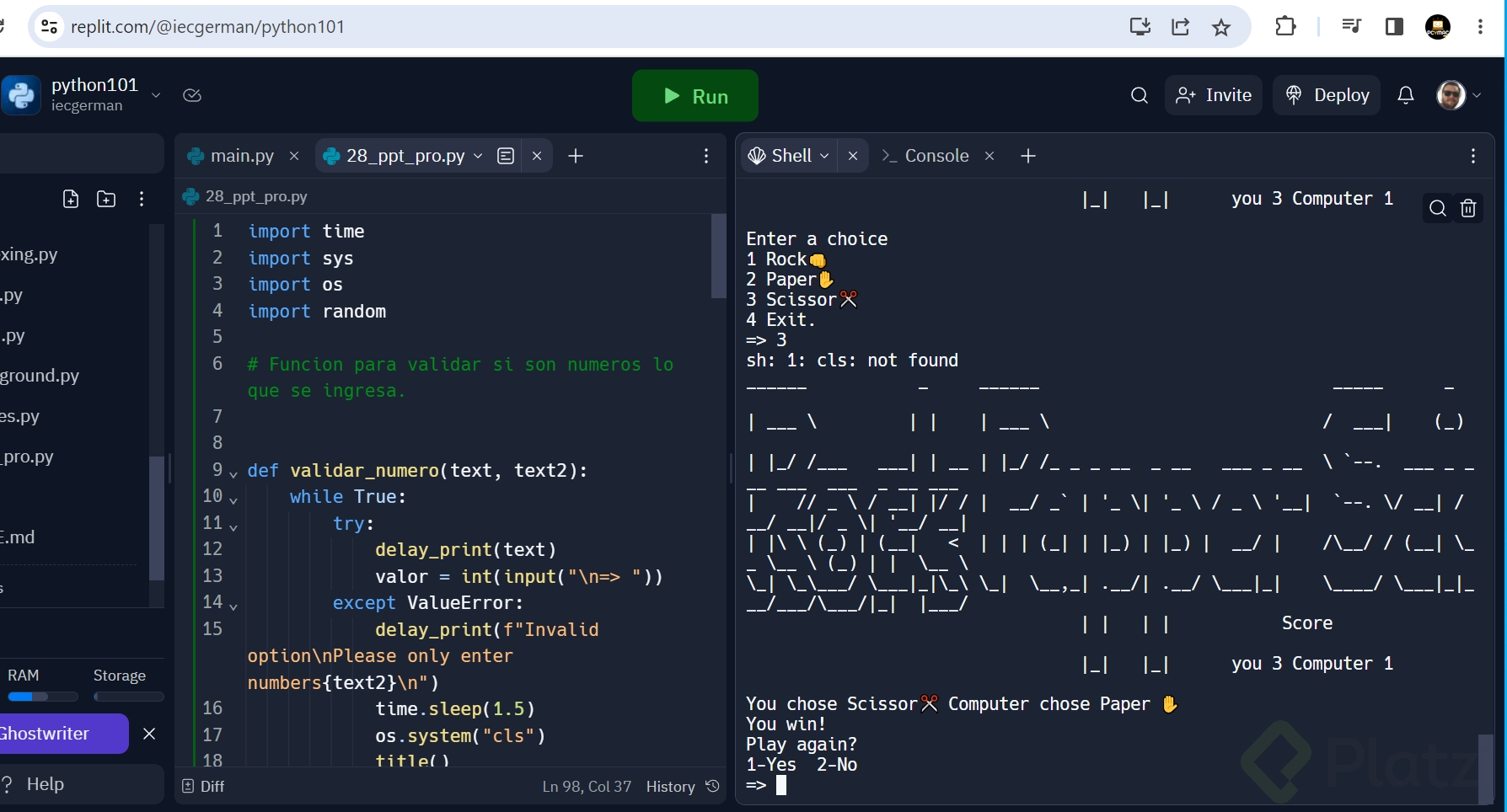Screen dimensions: 1507x812
Task: Open the file ending in es.py
Action: pos(20,416)
